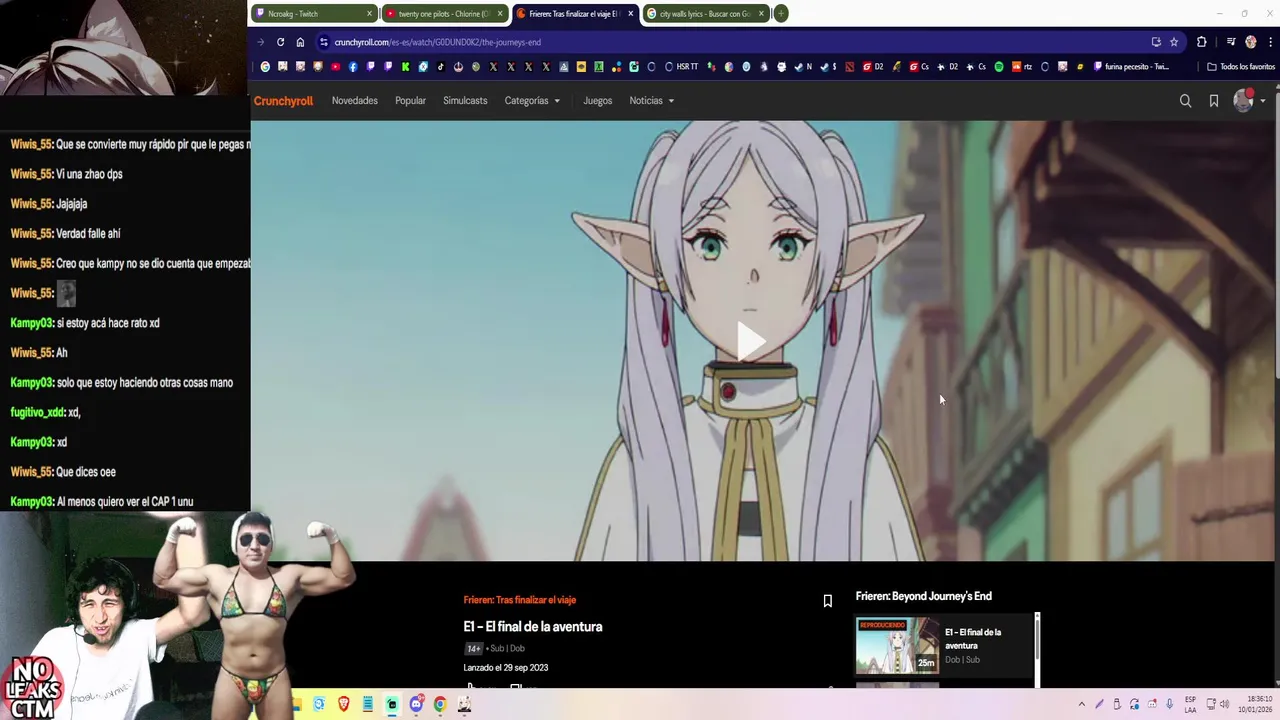This screenshot has width=1280, height=720.
Task: Click Kampy03 username on 'si estoy acá' message
Action: pyautogui.click(x=31, y=323)
